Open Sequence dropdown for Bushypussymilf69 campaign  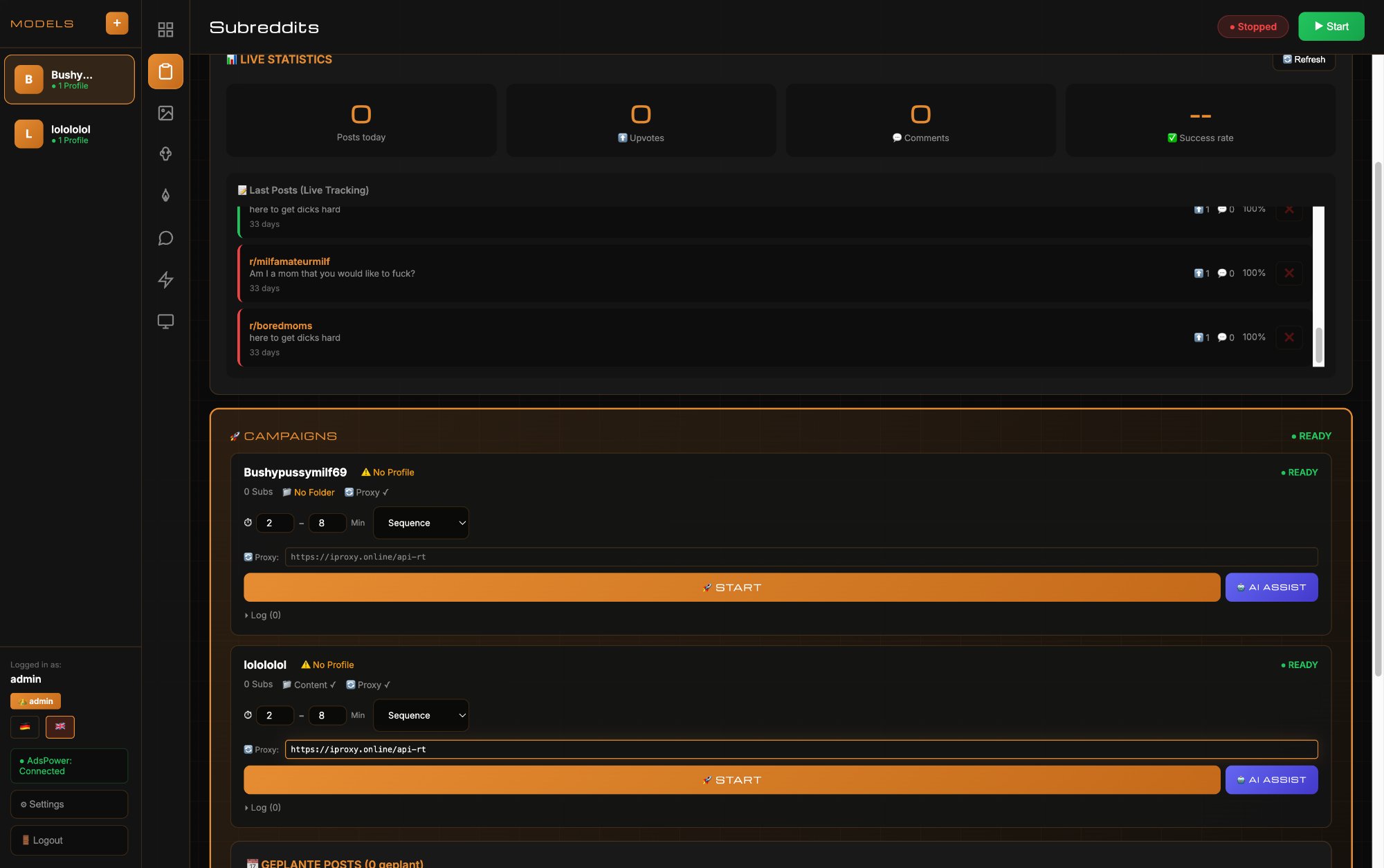pos(421,523)
